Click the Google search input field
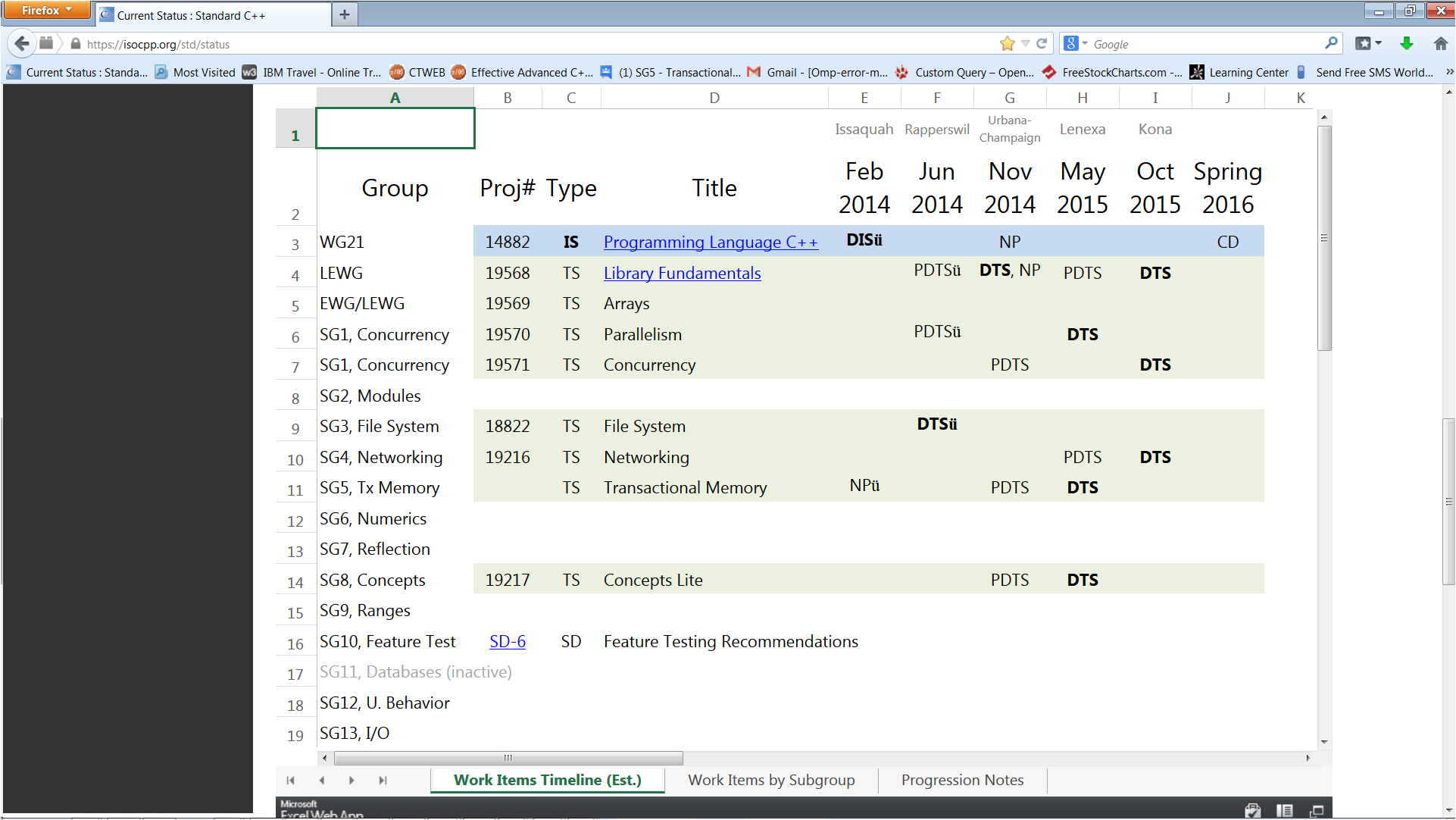The image size is (1456, 820). point(1206,44)
